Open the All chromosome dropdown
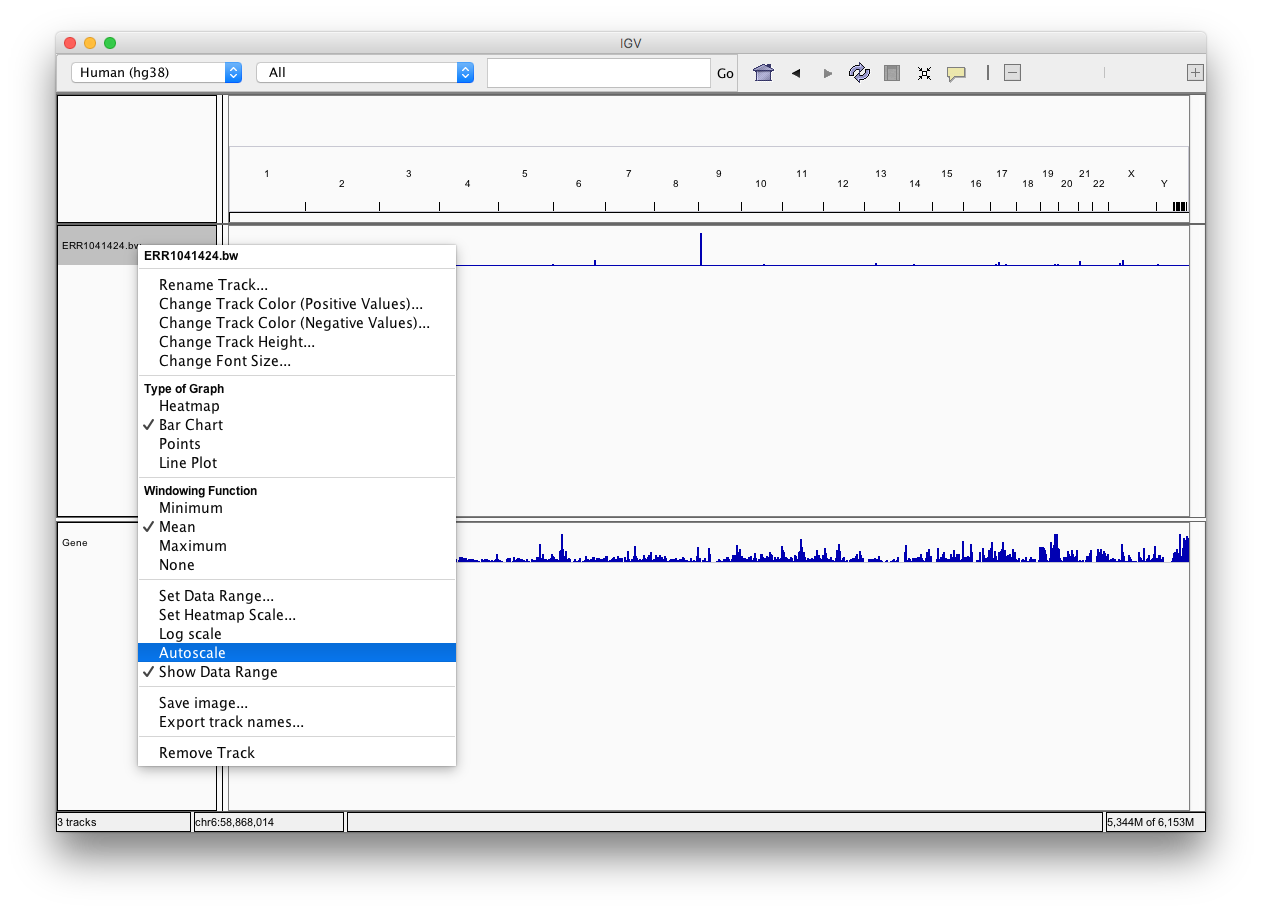Viewport: 1262px width, 912px height. [x=365, y=73]
